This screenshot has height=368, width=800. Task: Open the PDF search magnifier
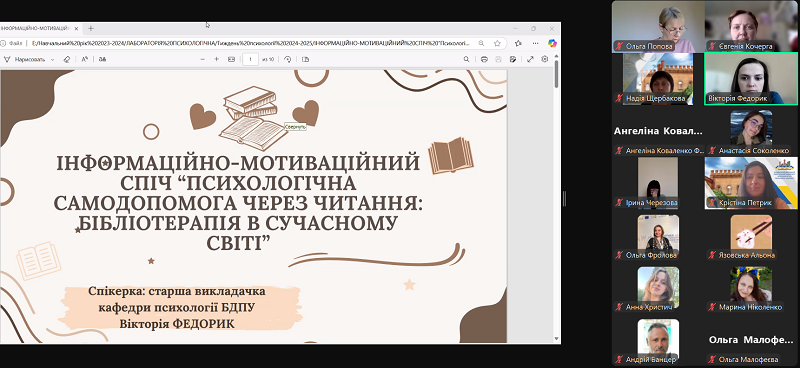(466, 59)
